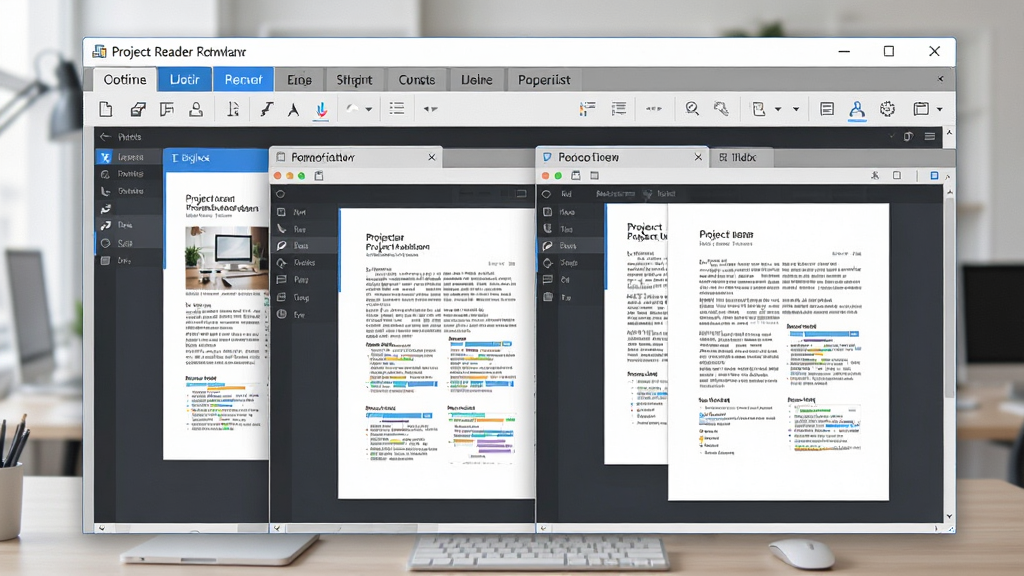
Task: Open Sougts in the Poocofloew sidebar
Action: 571,263
